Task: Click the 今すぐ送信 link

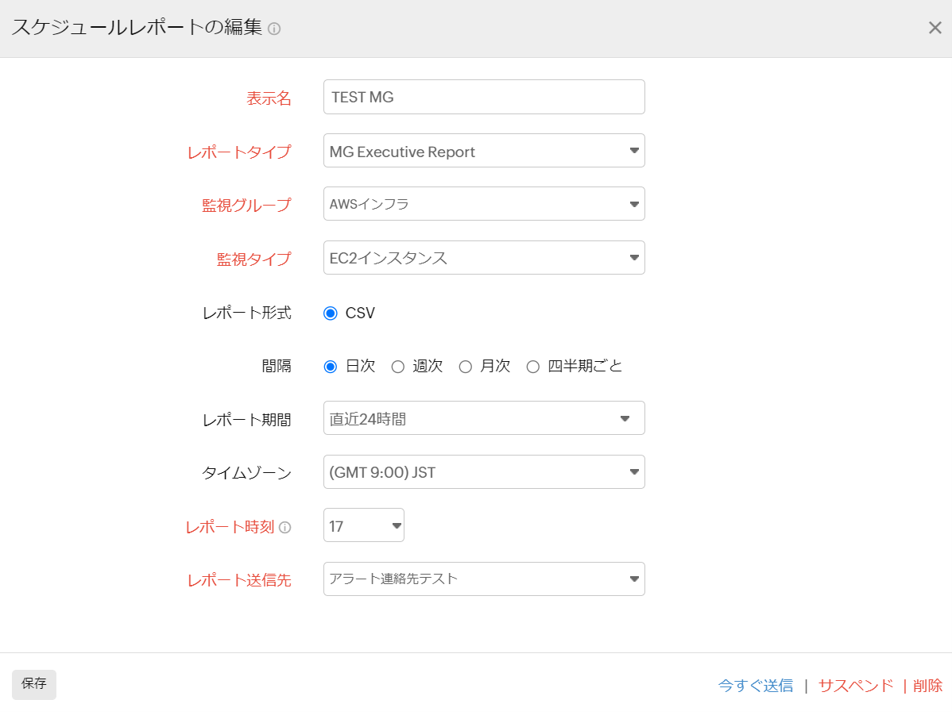Action: pos(755,685)
